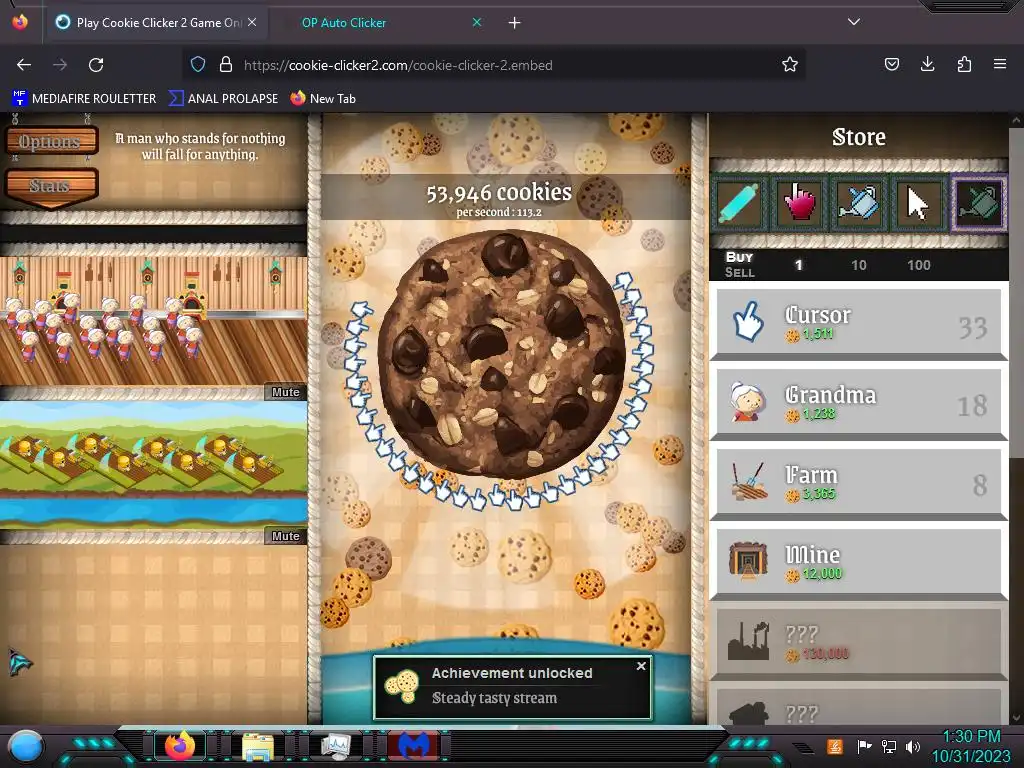The image size is (1024, 768).
Task: Save page to Pocket
Action: coord(891,64)
